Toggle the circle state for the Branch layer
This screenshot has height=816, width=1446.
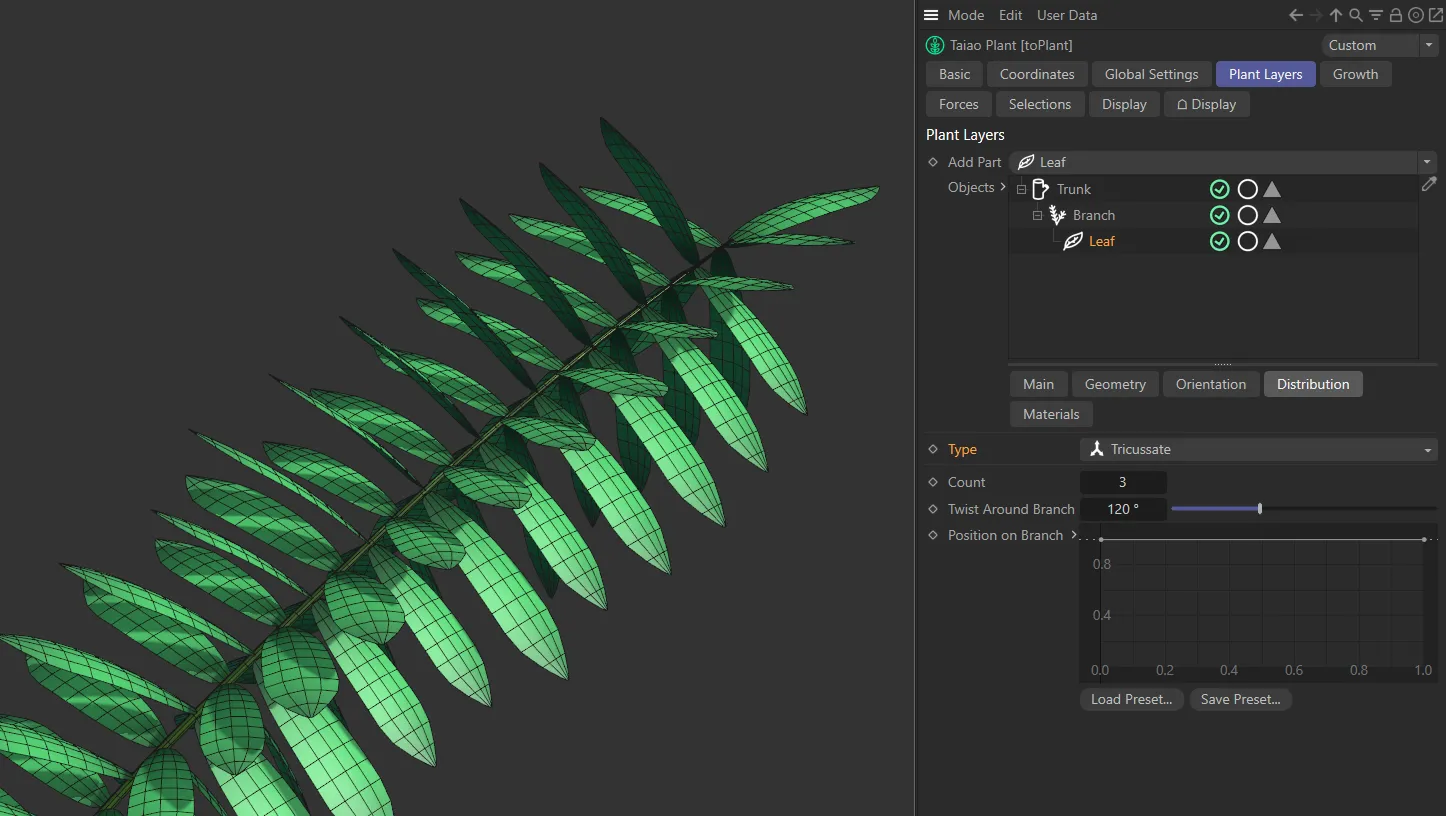(x=1247, y=215)
